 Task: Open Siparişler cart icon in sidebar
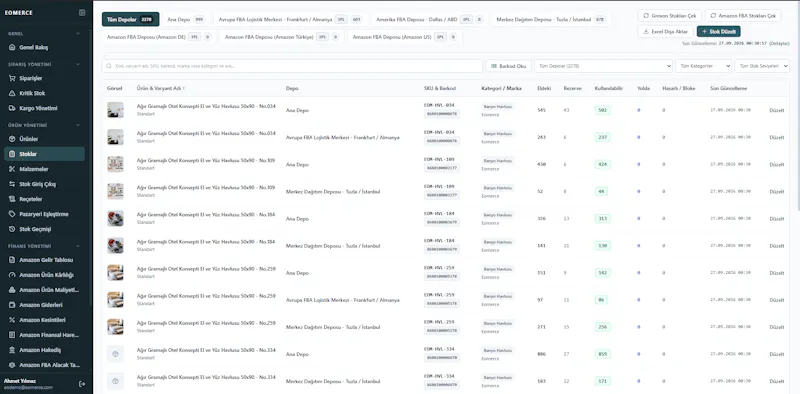pos(12,79)
